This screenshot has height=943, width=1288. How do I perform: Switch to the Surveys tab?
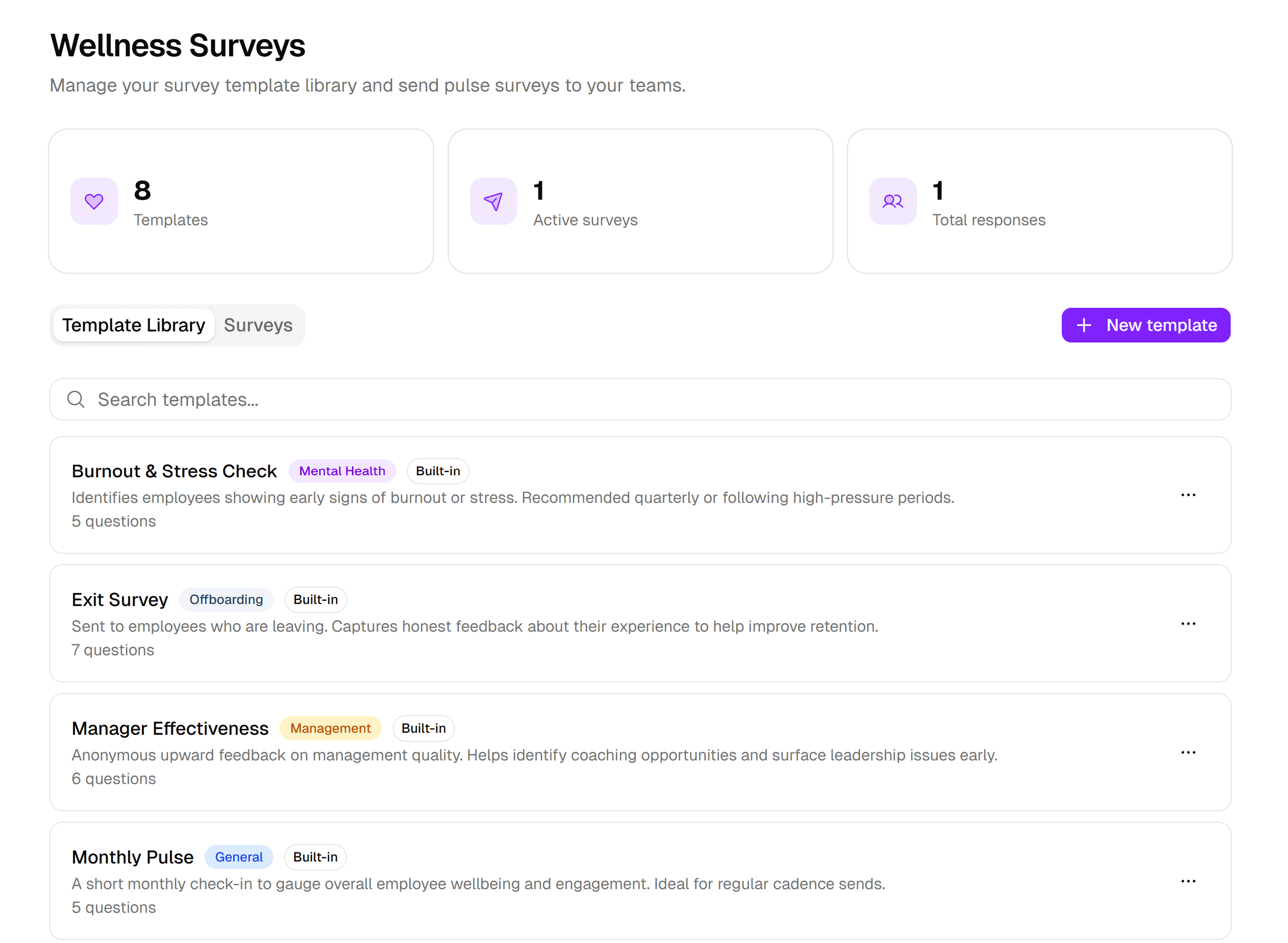pyautogui.click(x=258, y=325)
